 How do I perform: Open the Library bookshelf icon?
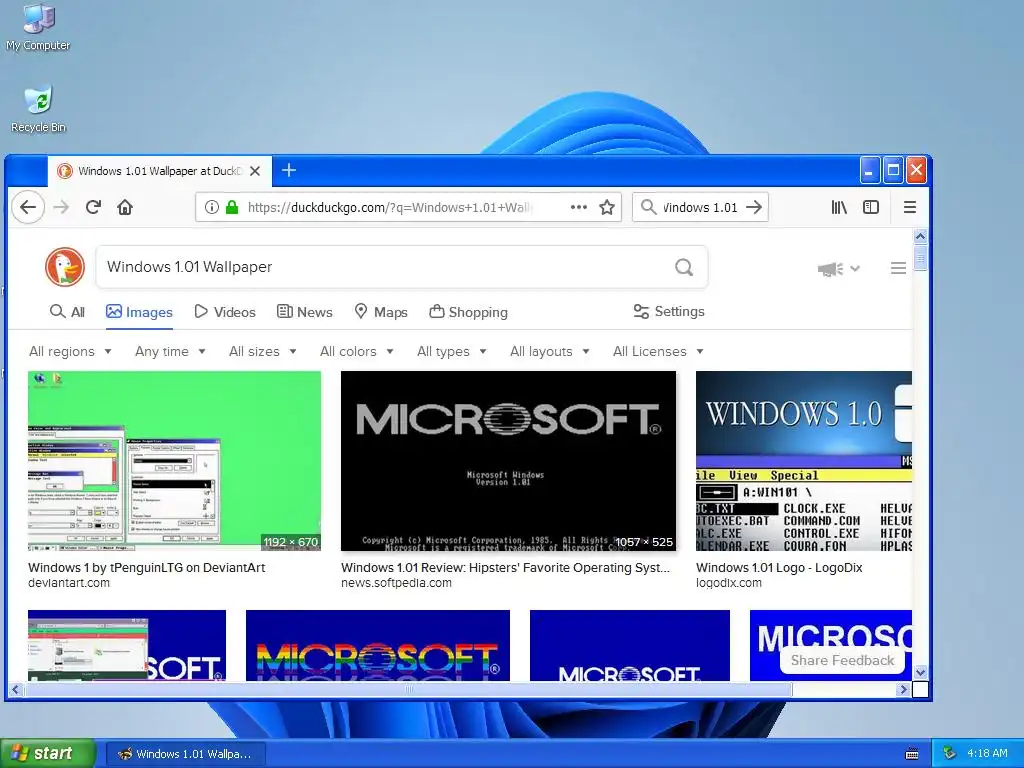(839, 208)
